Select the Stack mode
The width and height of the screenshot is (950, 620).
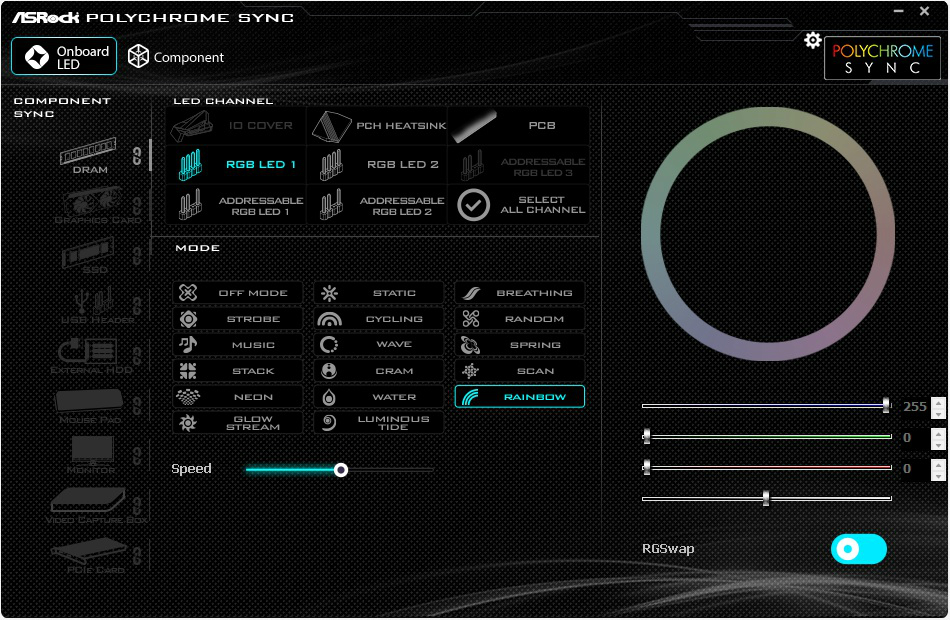coord(238,371)
